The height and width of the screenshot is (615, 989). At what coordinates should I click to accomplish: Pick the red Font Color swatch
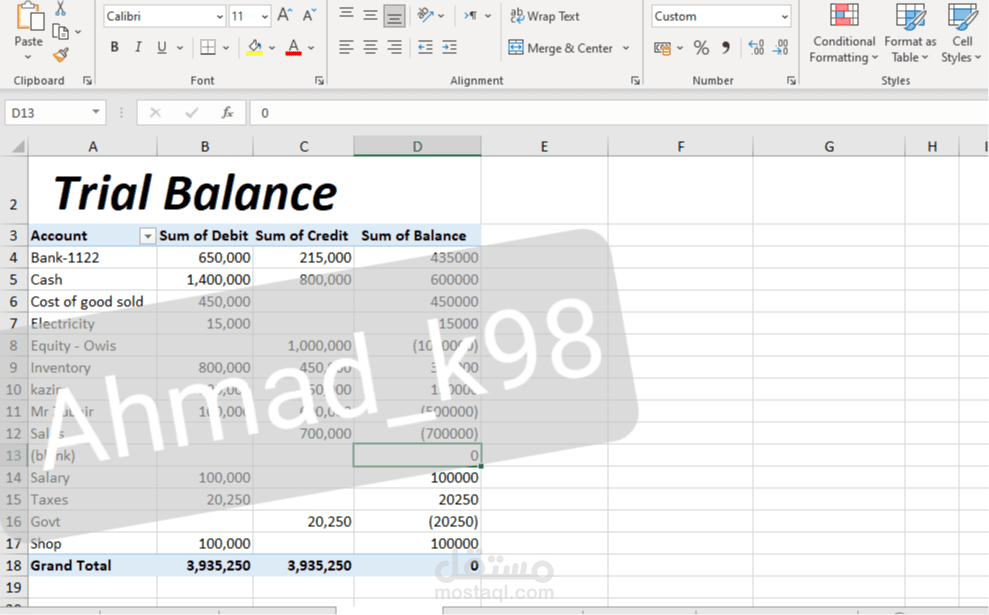[x=293, y=47]
